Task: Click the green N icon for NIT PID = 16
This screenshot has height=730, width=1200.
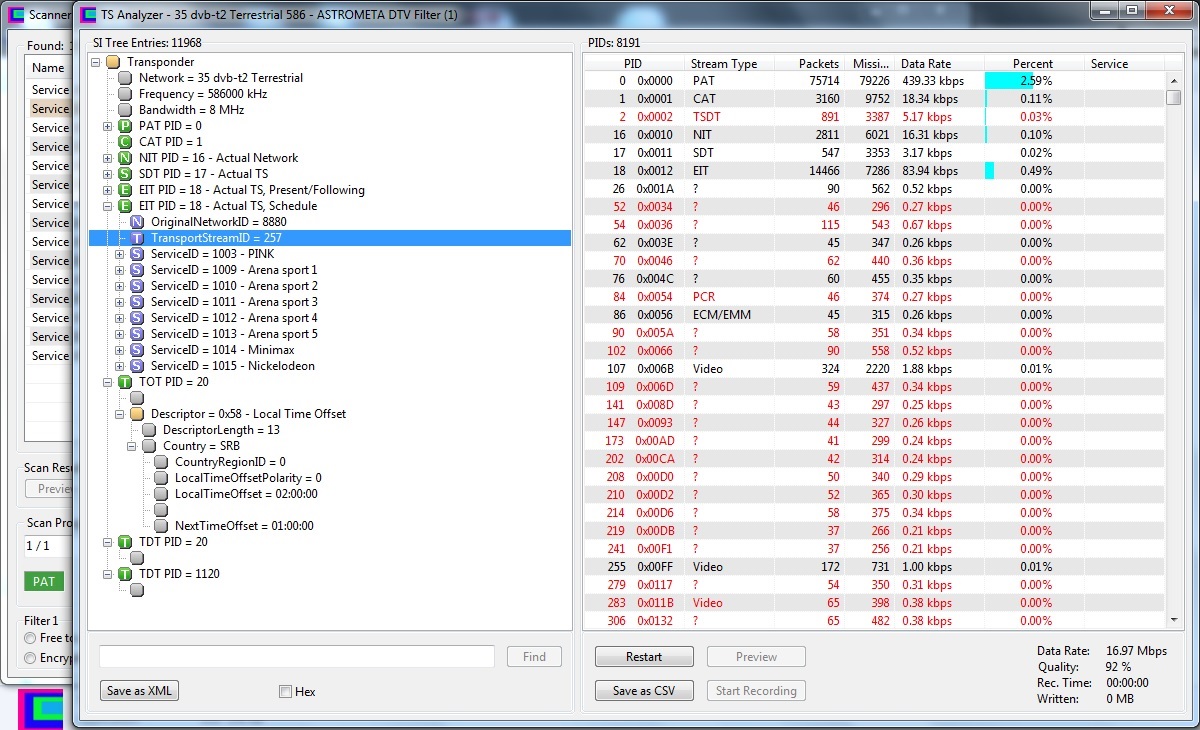Action: [x=125, y=158]
